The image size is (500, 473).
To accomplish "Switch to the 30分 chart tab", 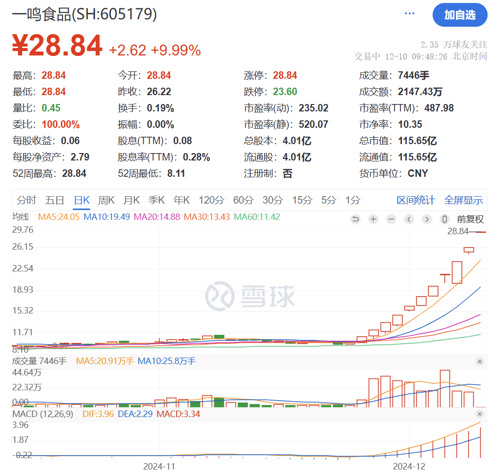I will coord(273,200).
